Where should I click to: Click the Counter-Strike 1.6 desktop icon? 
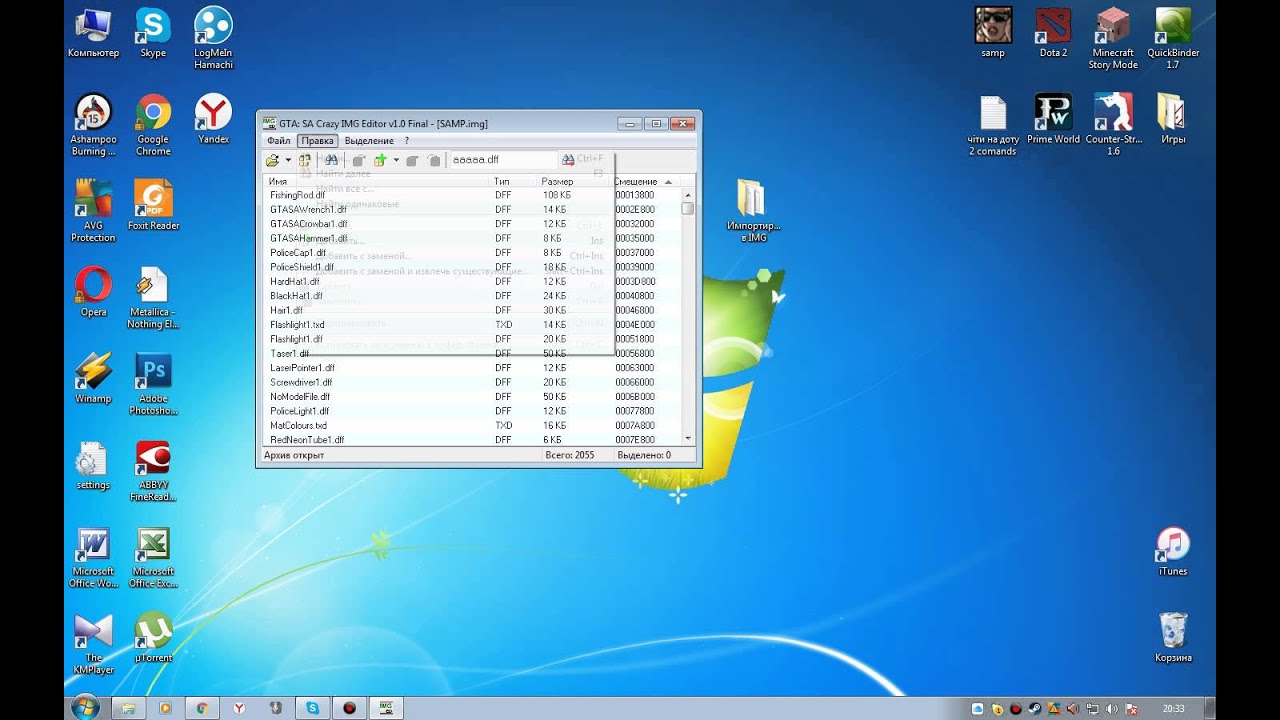[x=1113, y=125]
